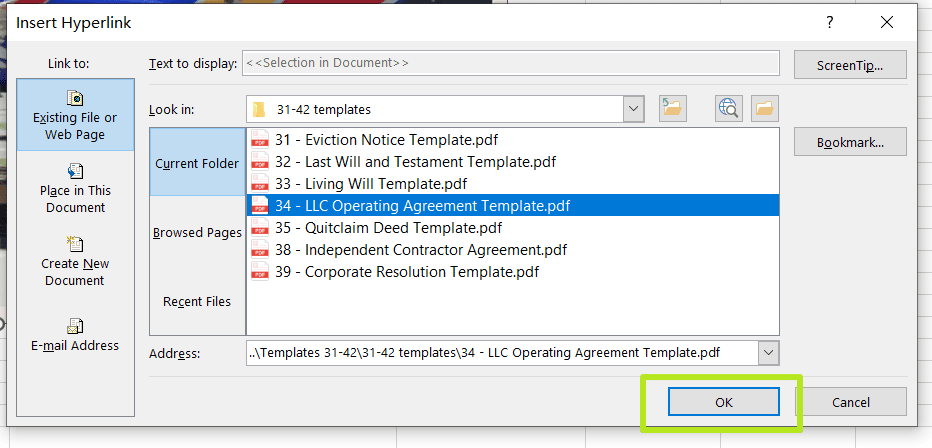
Task: Click PDF icon for 31 - Eviction Notice
Action: click(x=260, y=140)
